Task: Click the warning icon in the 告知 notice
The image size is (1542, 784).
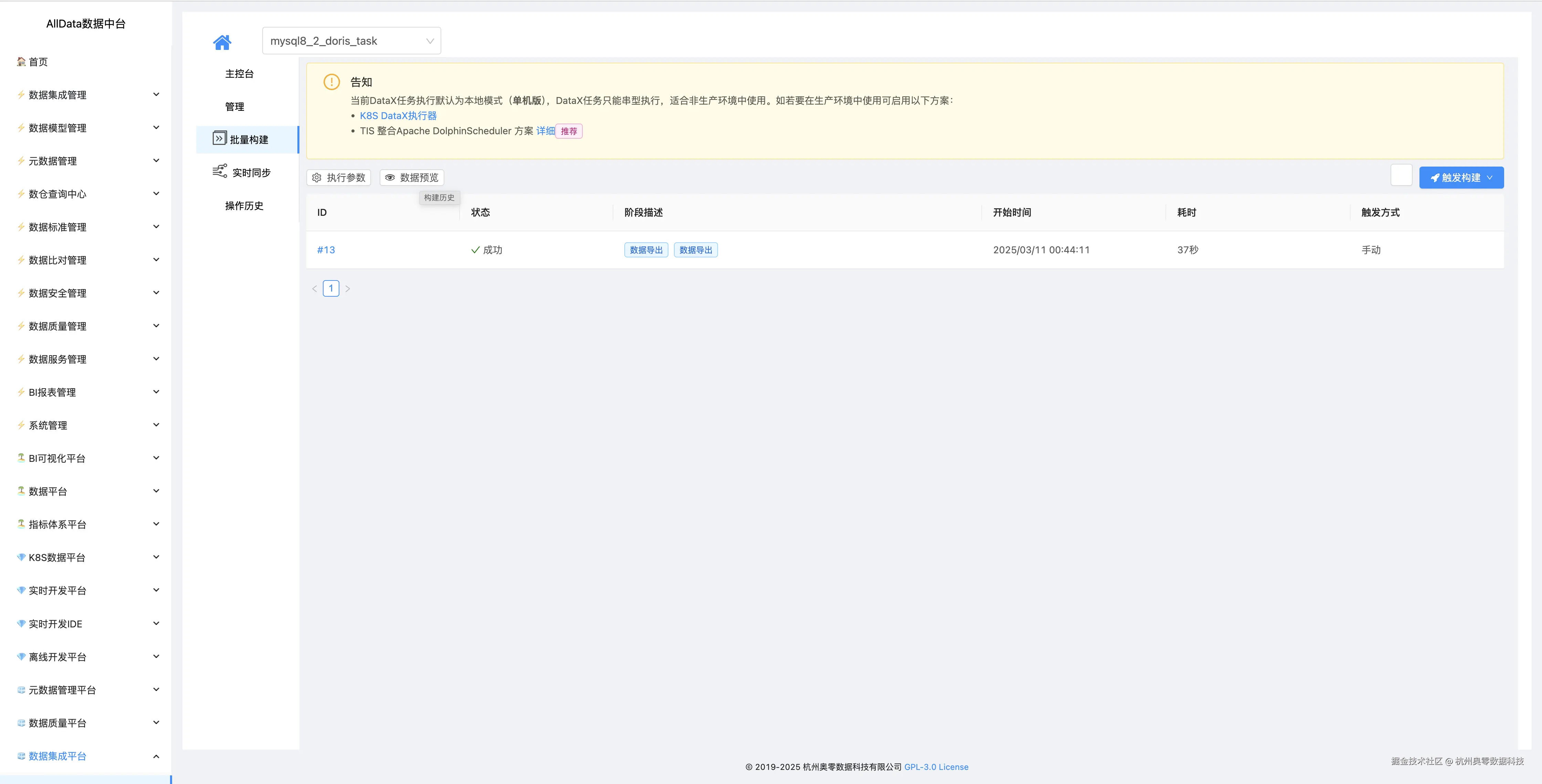Action: pos(331,81)
